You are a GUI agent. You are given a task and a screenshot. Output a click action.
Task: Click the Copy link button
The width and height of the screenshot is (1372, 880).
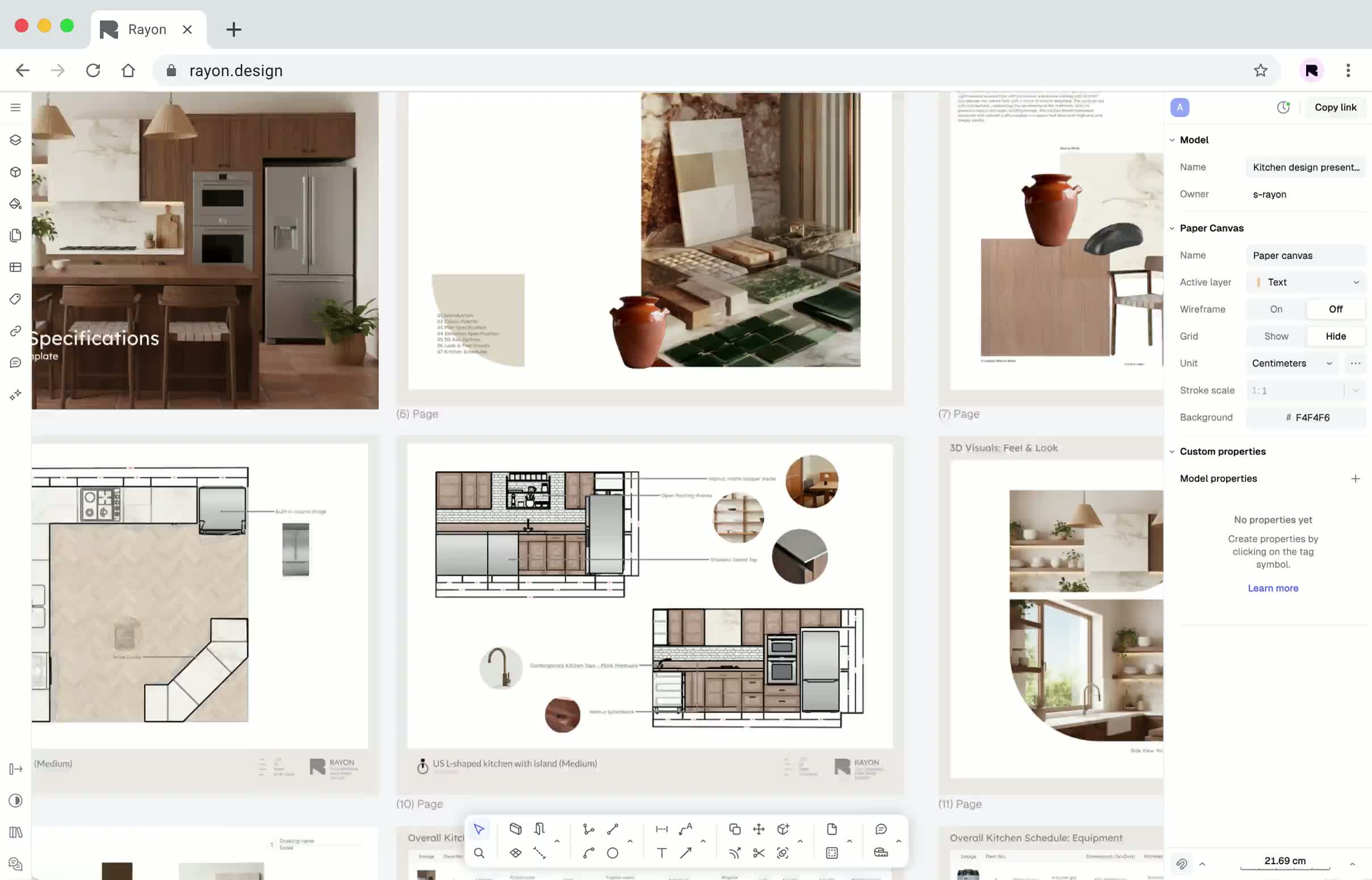point(1335,107)
